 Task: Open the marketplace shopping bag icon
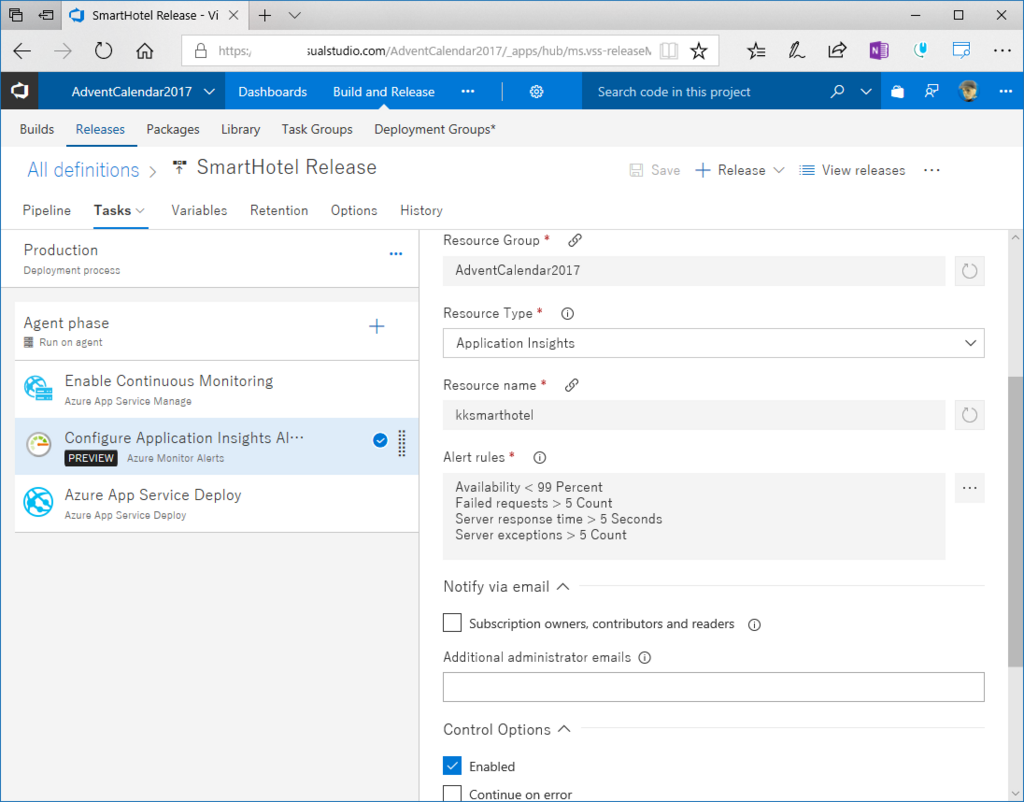pos(897,91)
